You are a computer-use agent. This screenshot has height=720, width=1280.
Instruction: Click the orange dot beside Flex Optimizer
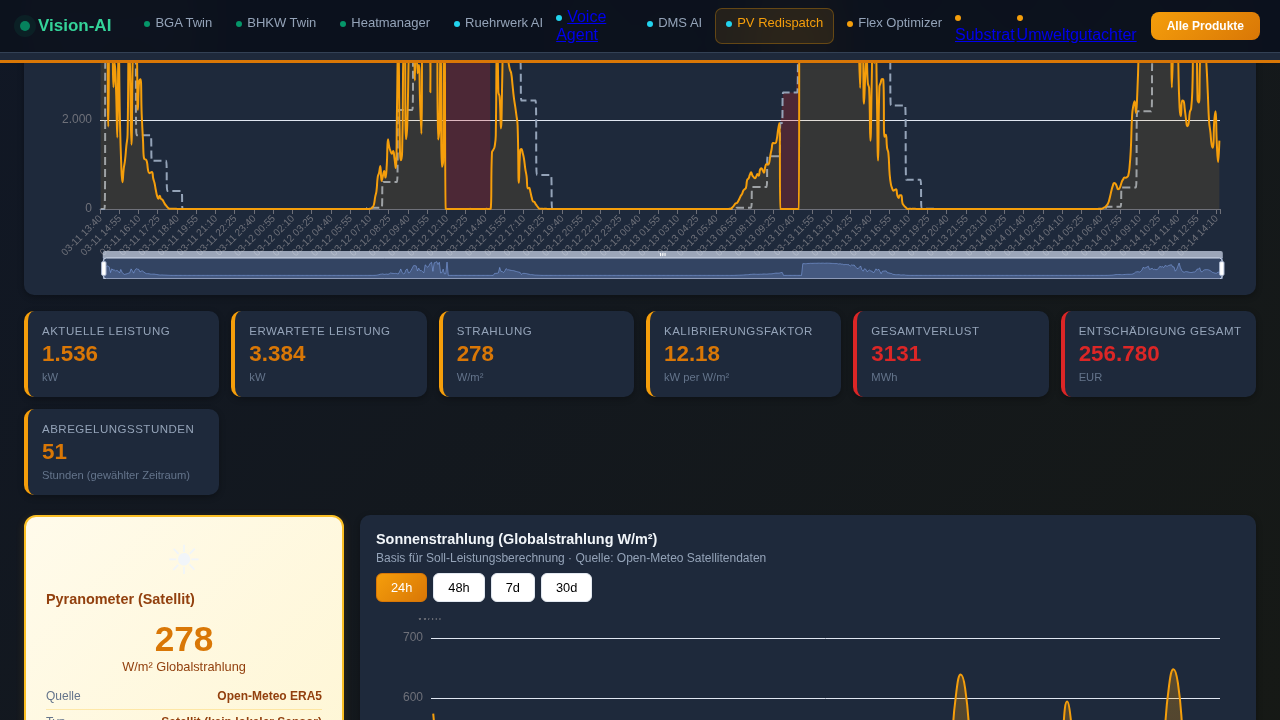(x=848, y=22)
